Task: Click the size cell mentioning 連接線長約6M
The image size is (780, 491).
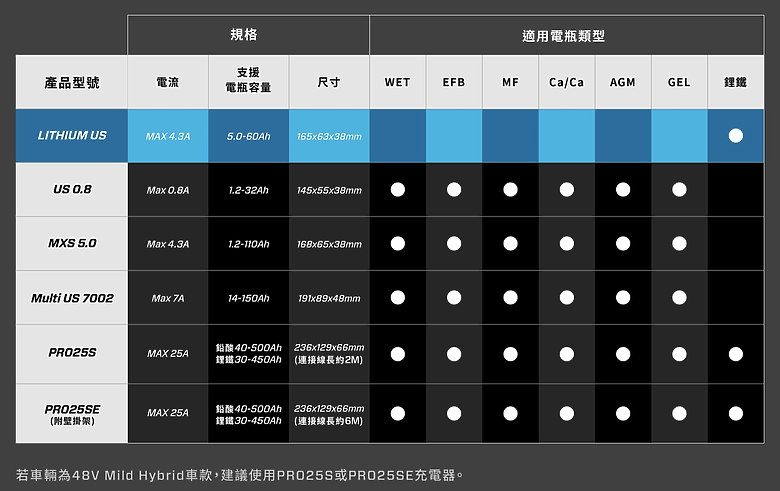Action: tap(329, 414)
